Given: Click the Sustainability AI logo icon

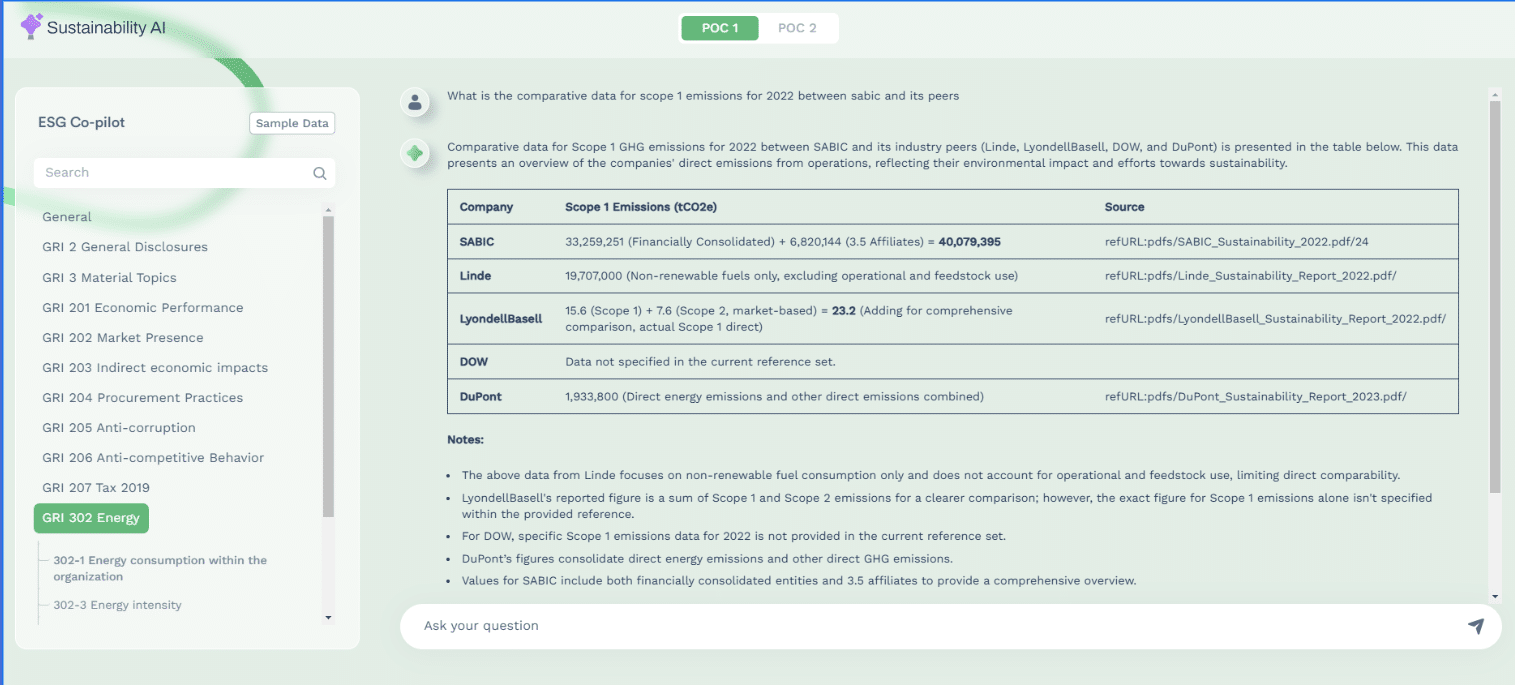Looking at the screenshot, I should tap(32, 27).
